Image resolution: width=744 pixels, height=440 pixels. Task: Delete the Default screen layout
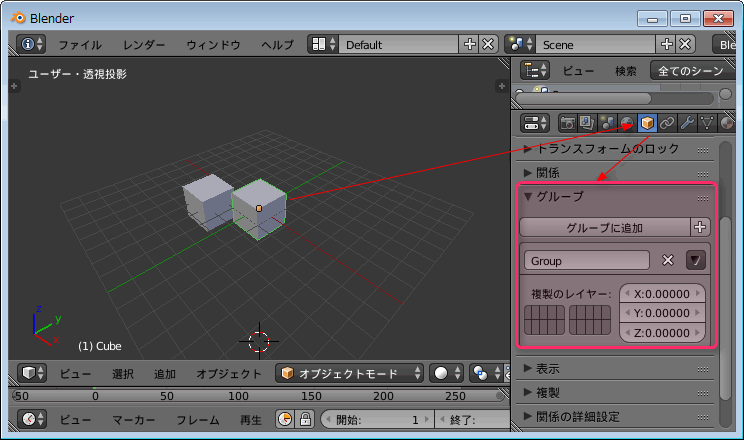488,44
